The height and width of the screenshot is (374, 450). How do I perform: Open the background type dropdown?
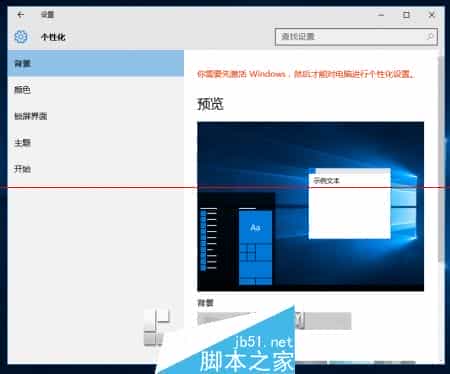tap(274, 321)
